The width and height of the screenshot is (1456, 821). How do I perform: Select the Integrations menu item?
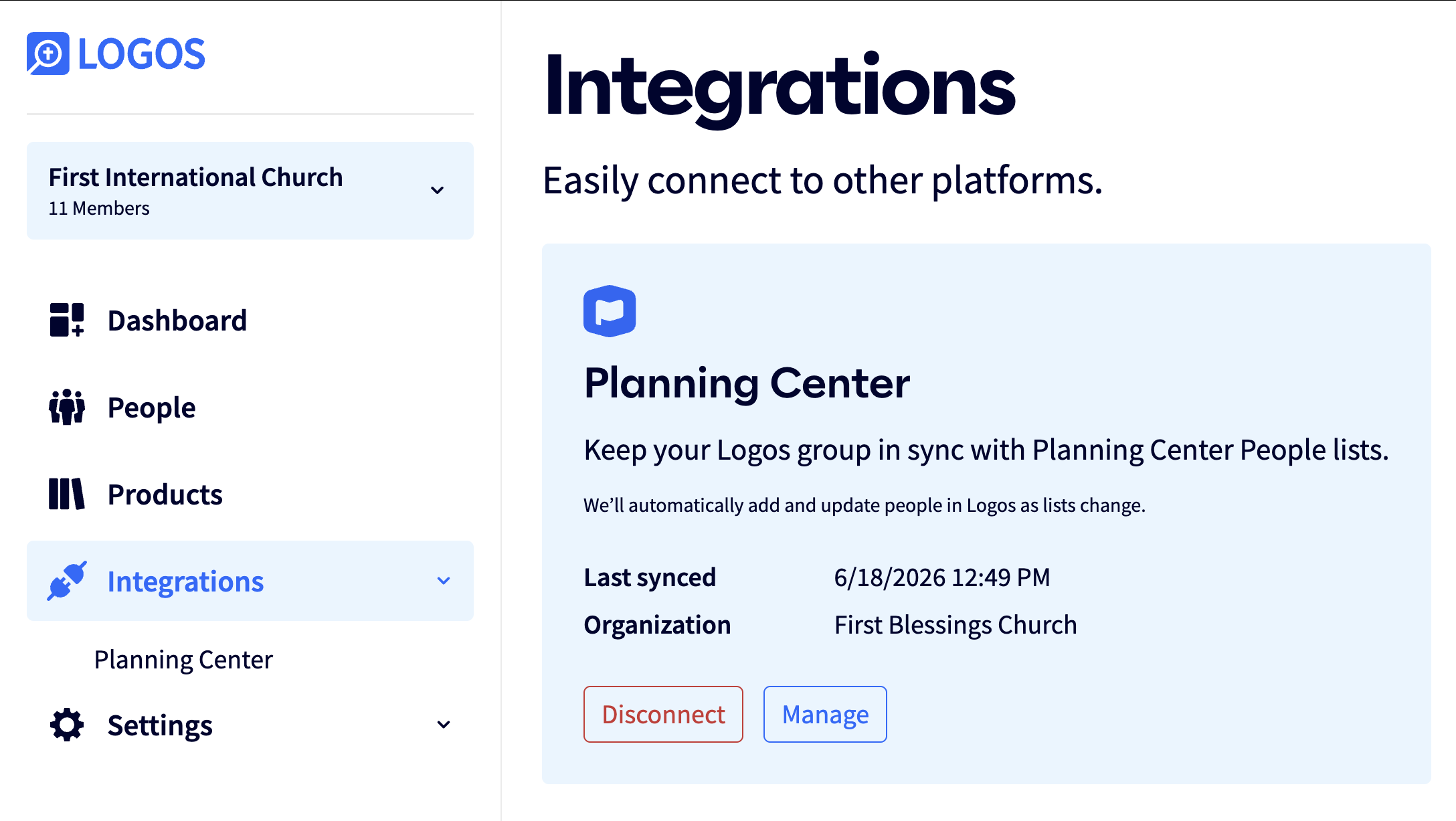point(250,581)
